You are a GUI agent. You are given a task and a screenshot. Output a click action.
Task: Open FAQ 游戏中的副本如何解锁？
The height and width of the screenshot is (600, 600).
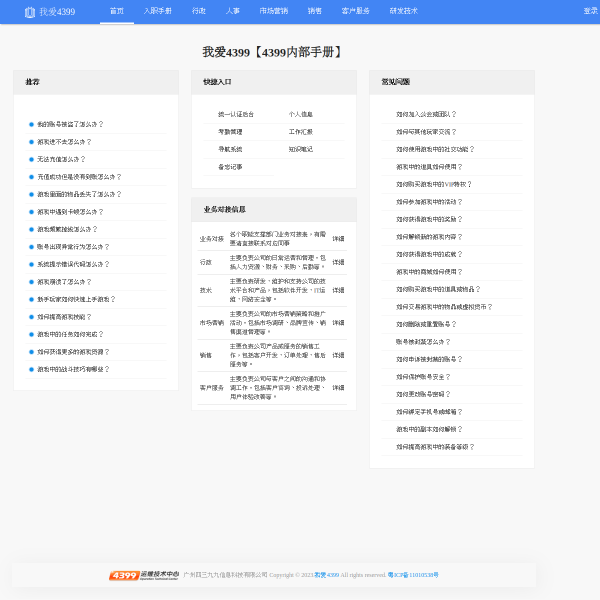(x=429, y=429)
